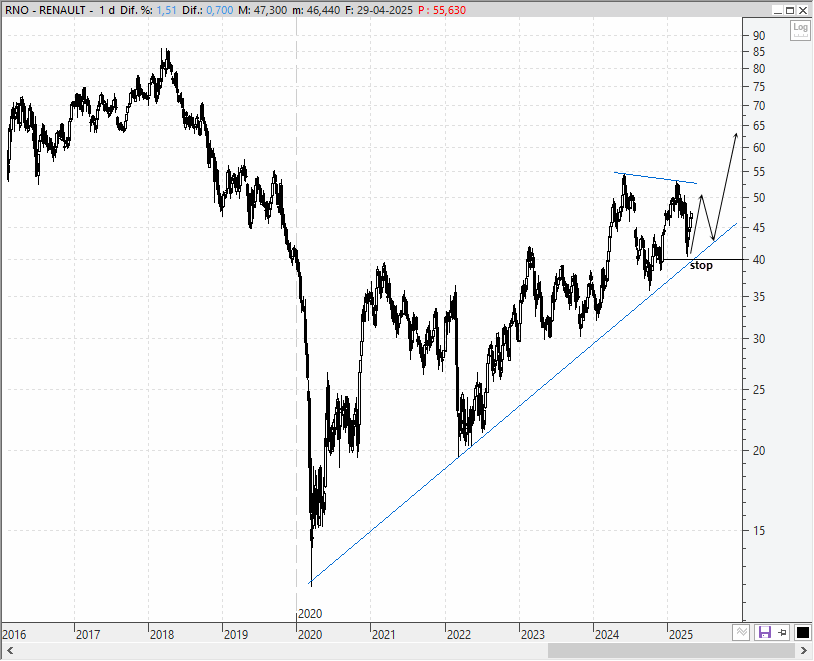Click the 2016 year on the time axis

click(x=13, y=635)
